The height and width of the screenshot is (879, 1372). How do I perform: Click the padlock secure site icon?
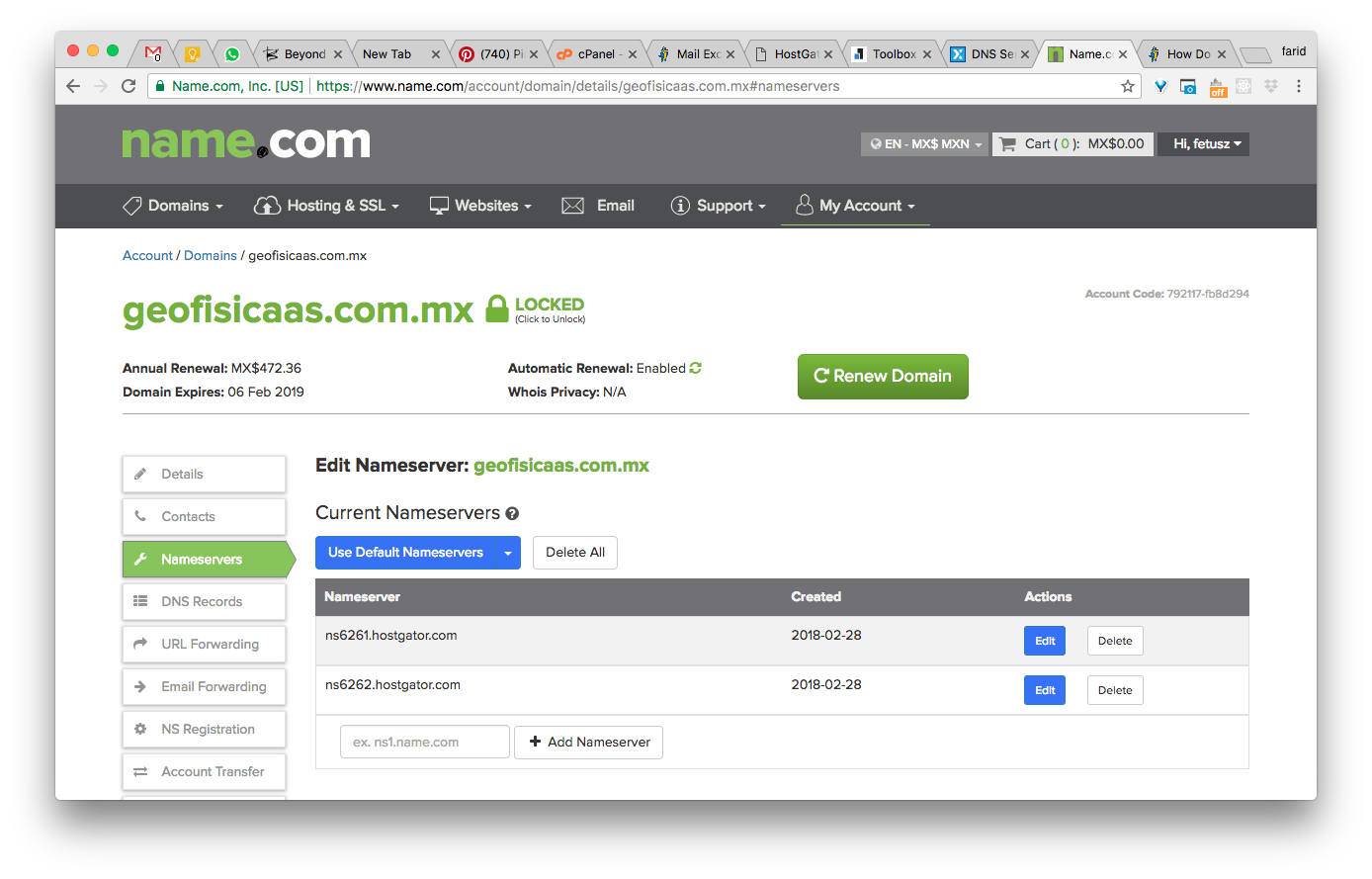[158, 86]
